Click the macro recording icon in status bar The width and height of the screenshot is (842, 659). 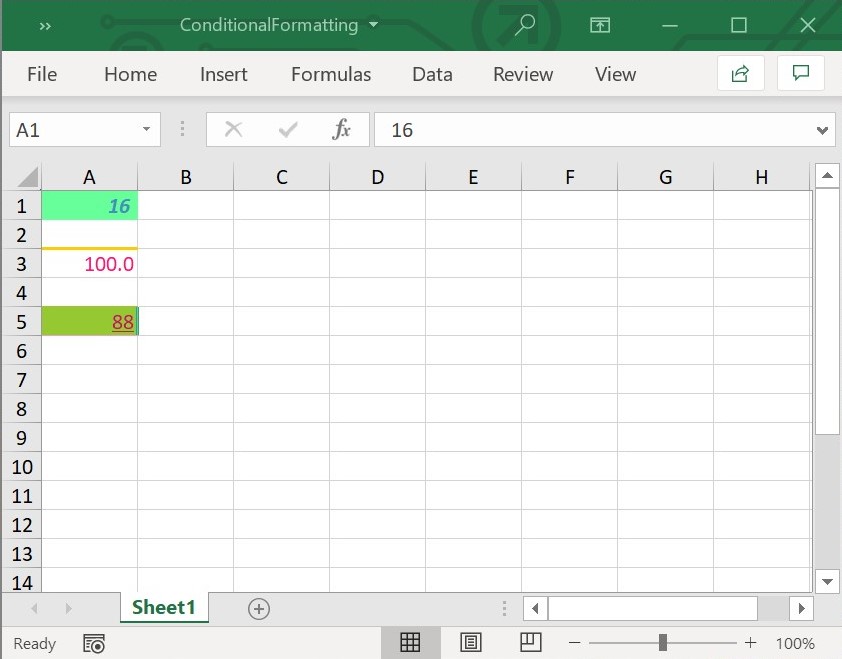tap(93, 644)
